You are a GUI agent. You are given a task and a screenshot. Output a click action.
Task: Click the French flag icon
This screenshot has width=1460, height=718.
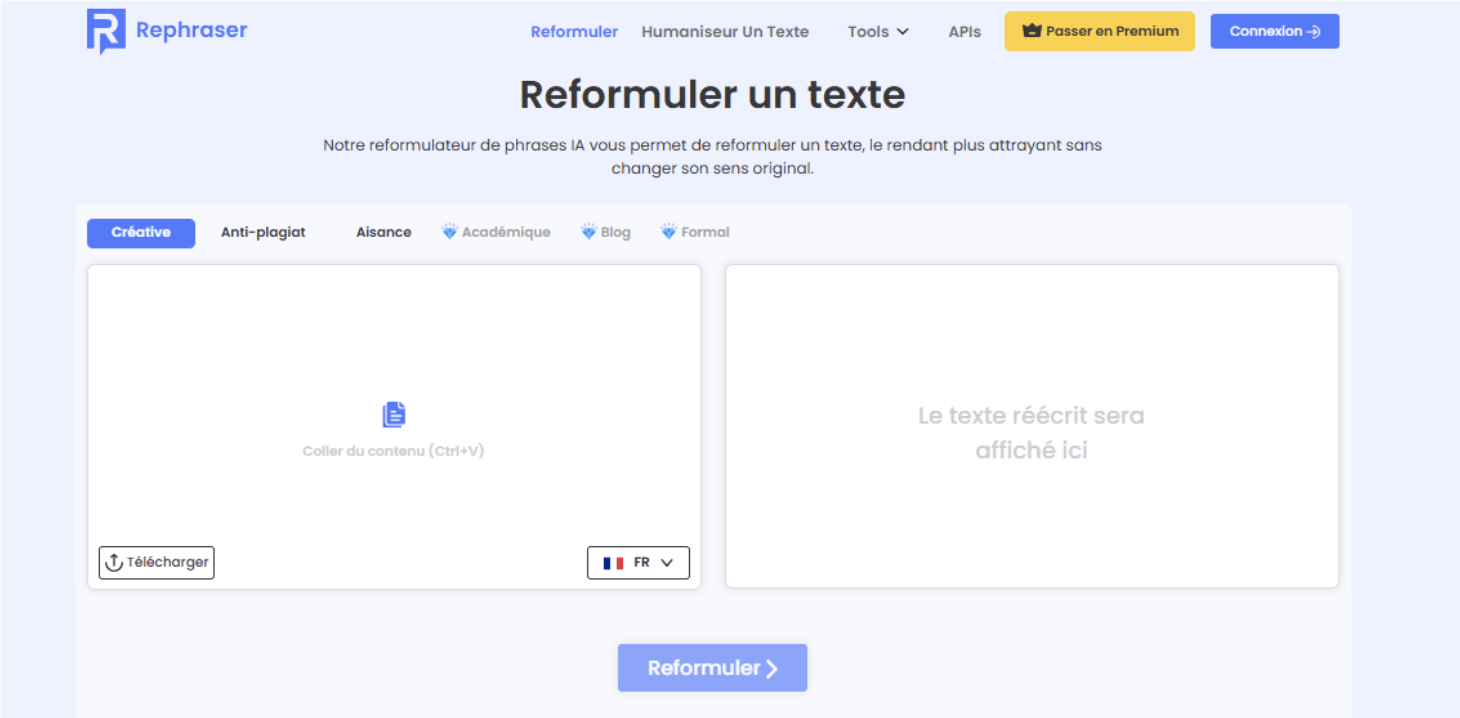(x=613, y=563)
